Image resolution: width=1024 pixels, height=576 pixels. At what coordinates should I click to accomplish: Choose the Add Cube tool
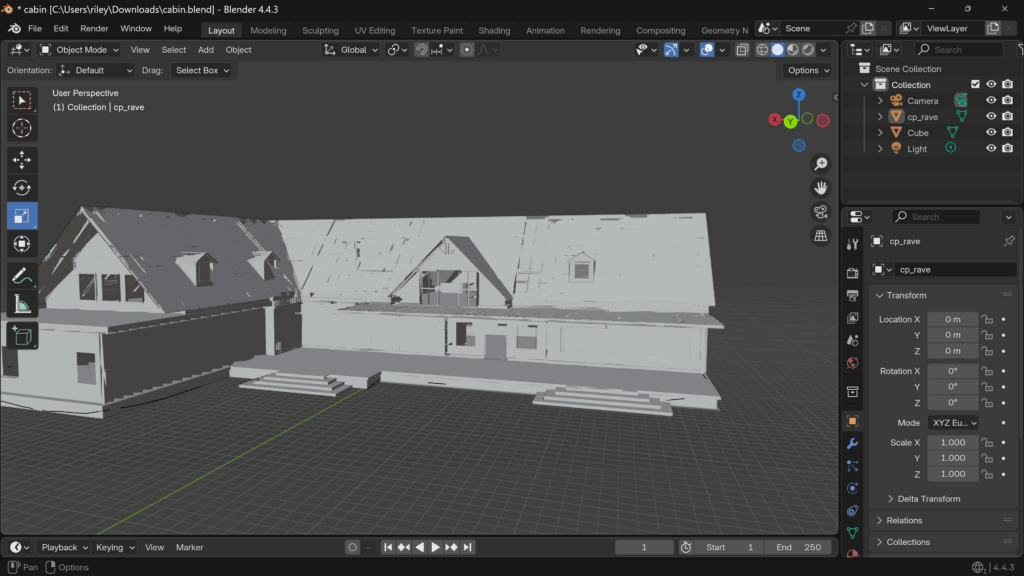click(x=22, y=336)
